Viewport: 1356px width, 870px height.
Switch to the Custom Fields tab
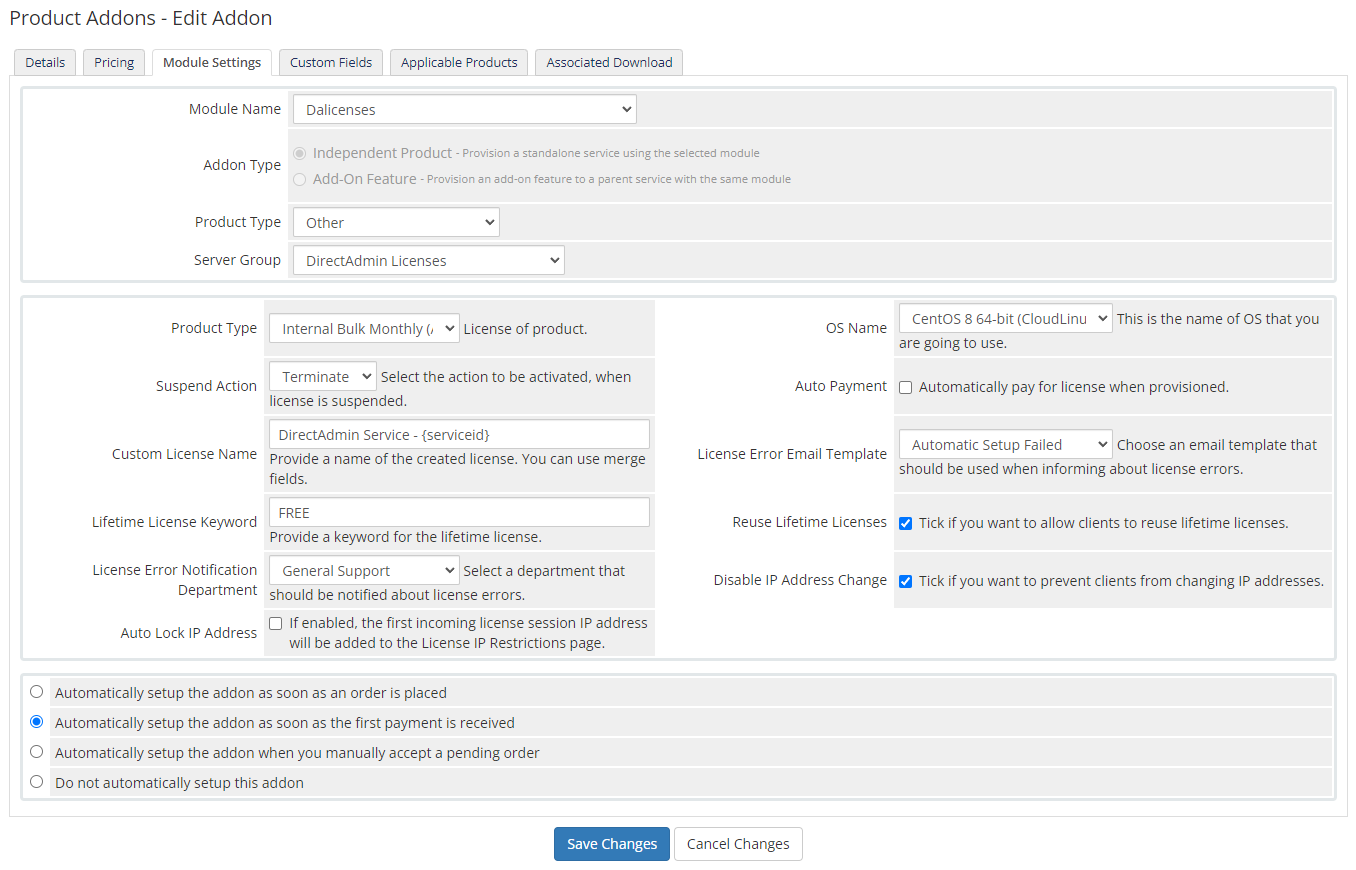tap(330, 62)
